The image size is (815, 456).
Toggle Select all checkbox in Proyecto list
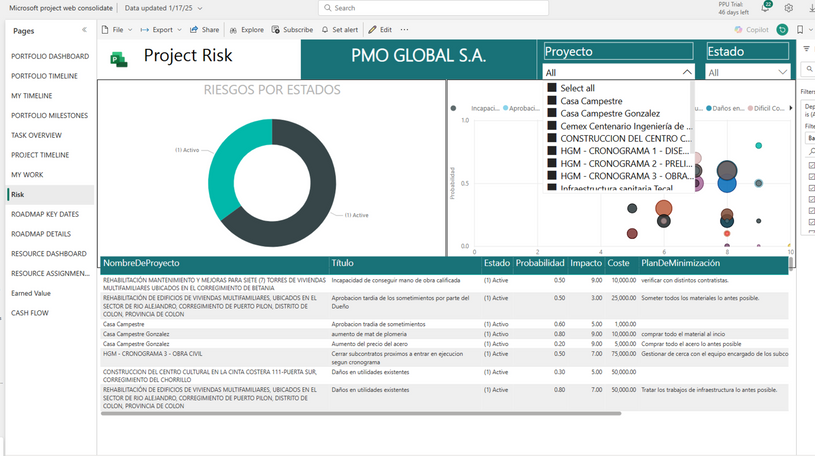[552, 88]
